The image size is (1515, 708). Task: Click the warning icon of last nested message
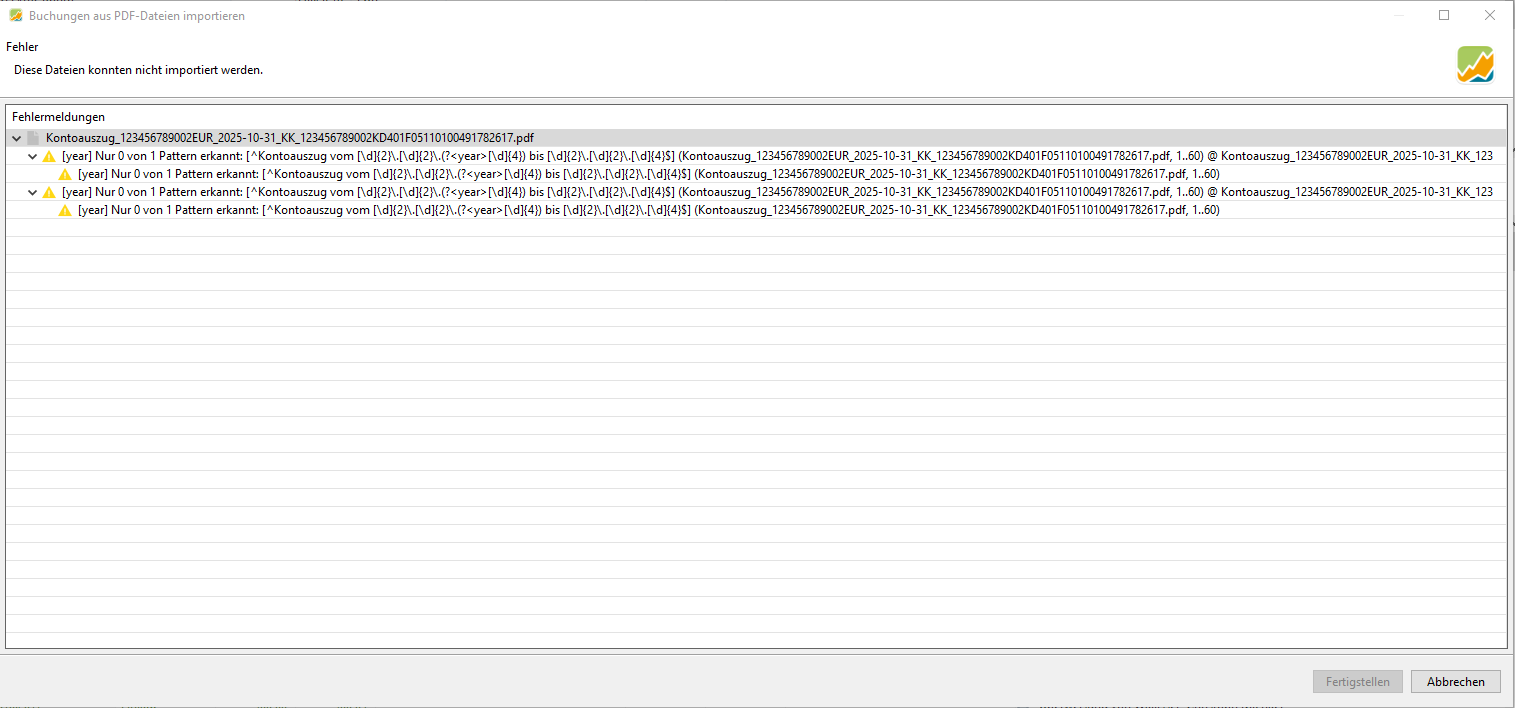click(x=65, y=210)
